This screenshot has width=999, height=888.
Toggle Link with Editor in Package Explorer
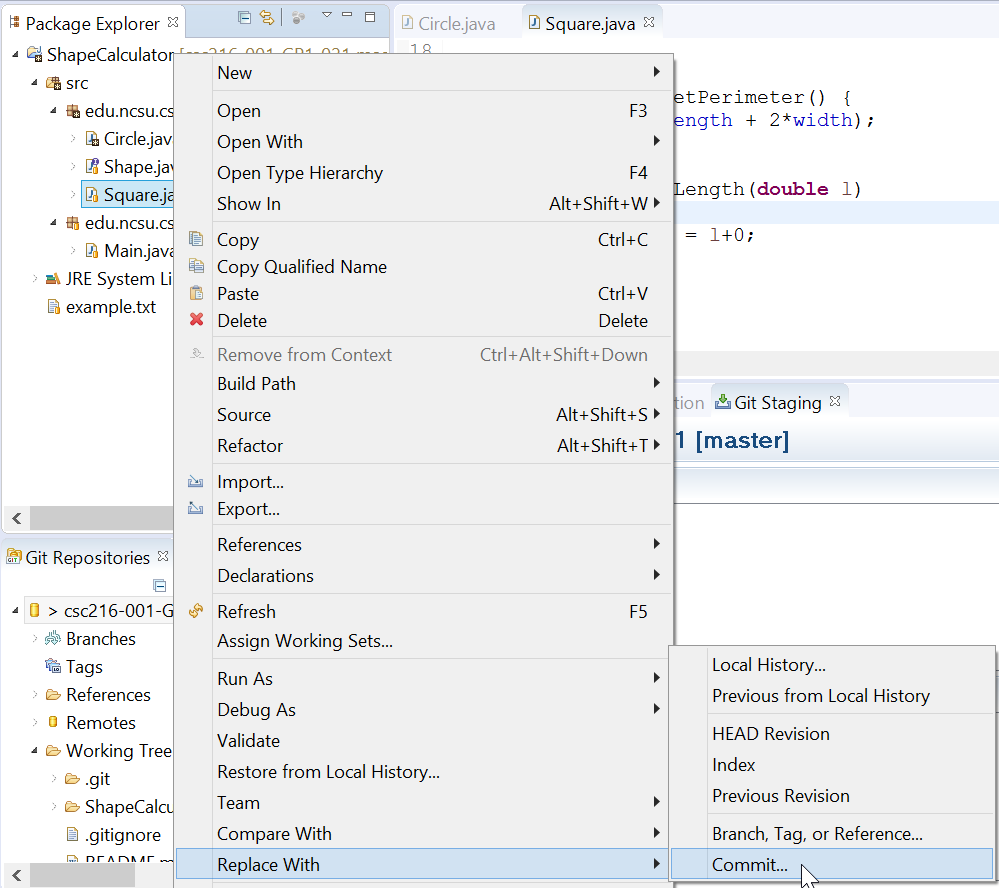pos(266,17)
